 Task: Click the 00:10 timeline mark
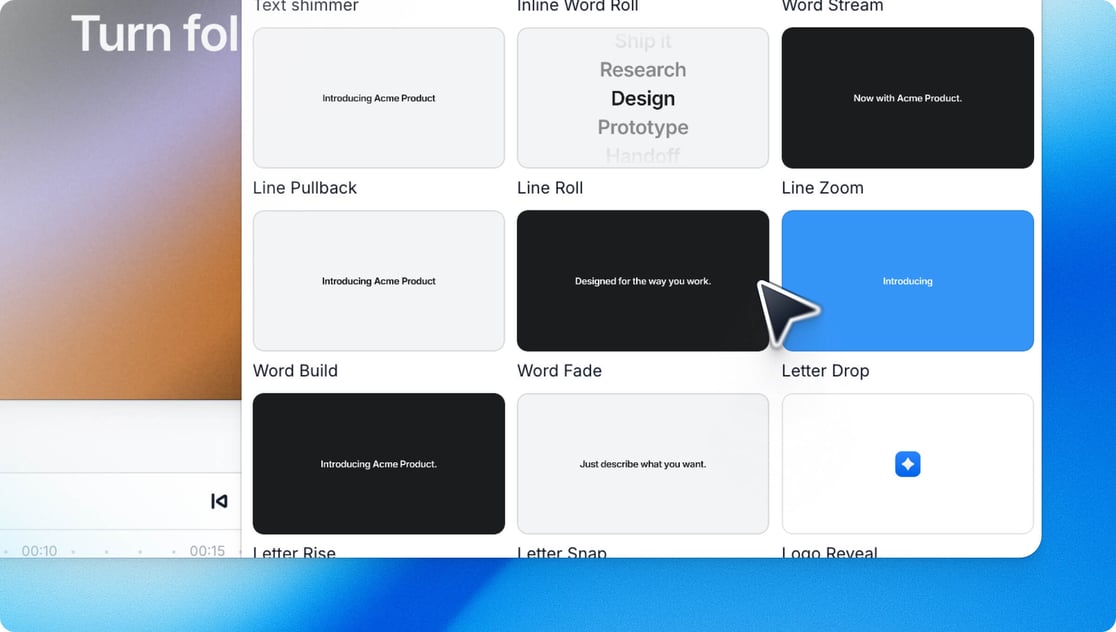(x=39, y=551)
